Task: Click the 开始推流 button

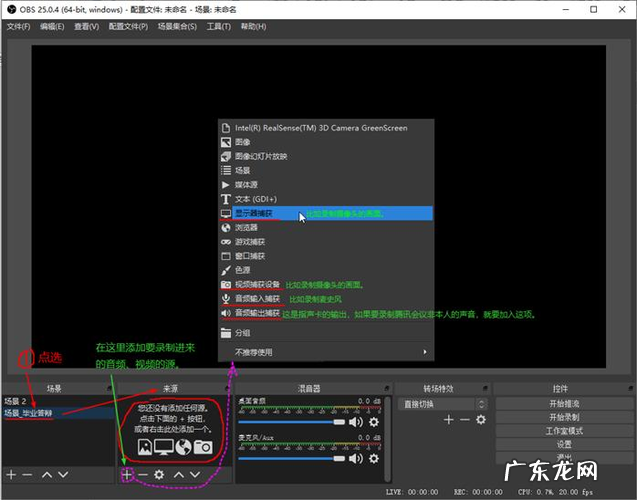Action: (564, 403)
